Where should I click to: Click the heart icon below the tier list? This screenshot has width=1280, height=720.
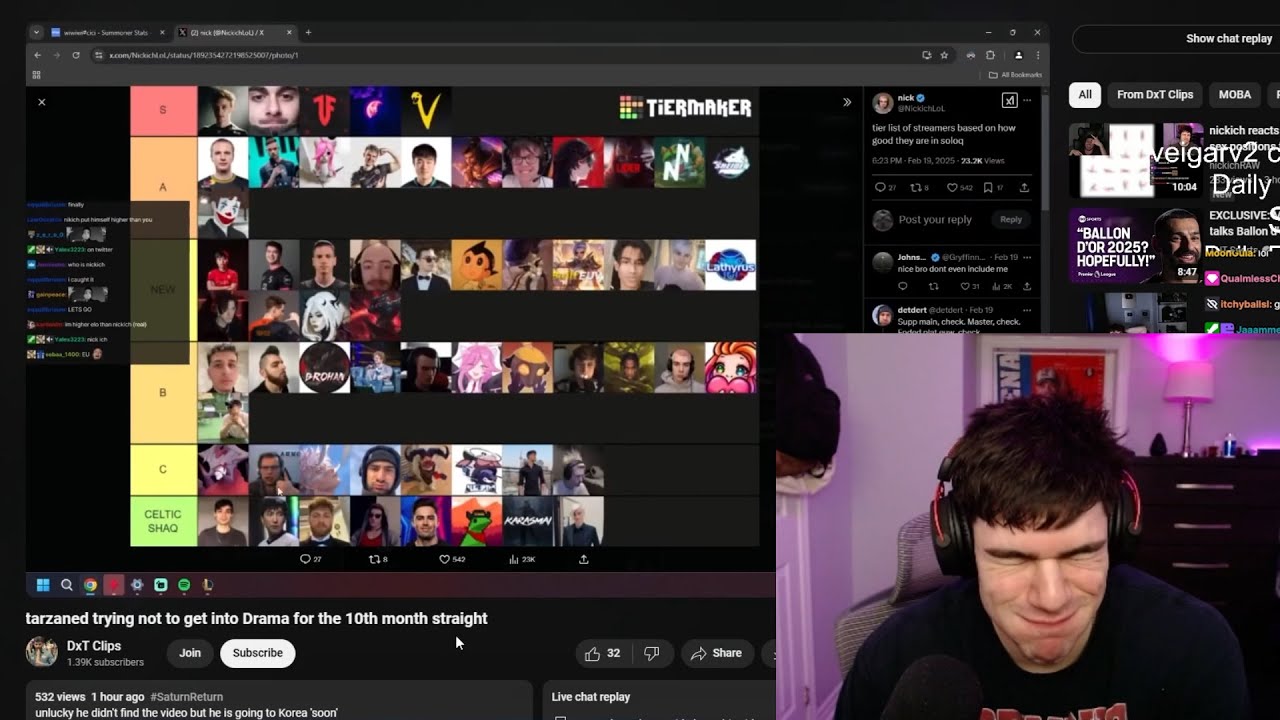click(x=445, y=559)
